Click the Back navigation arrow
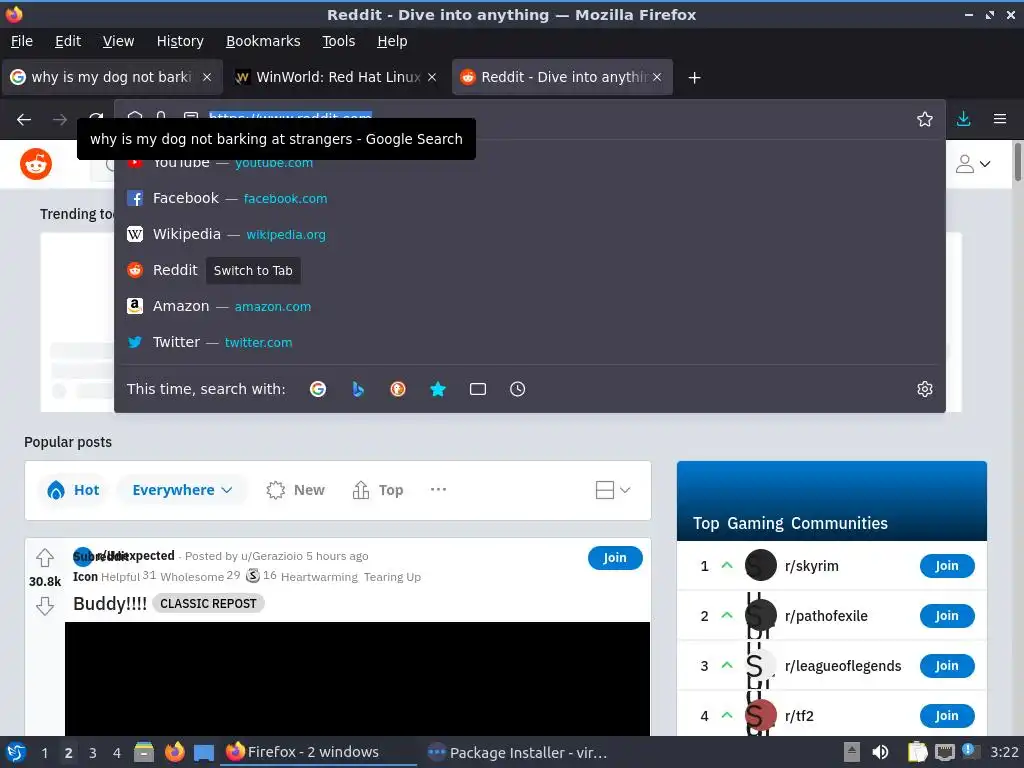Viewport: 1024px width, 768px height. point(24,120)
